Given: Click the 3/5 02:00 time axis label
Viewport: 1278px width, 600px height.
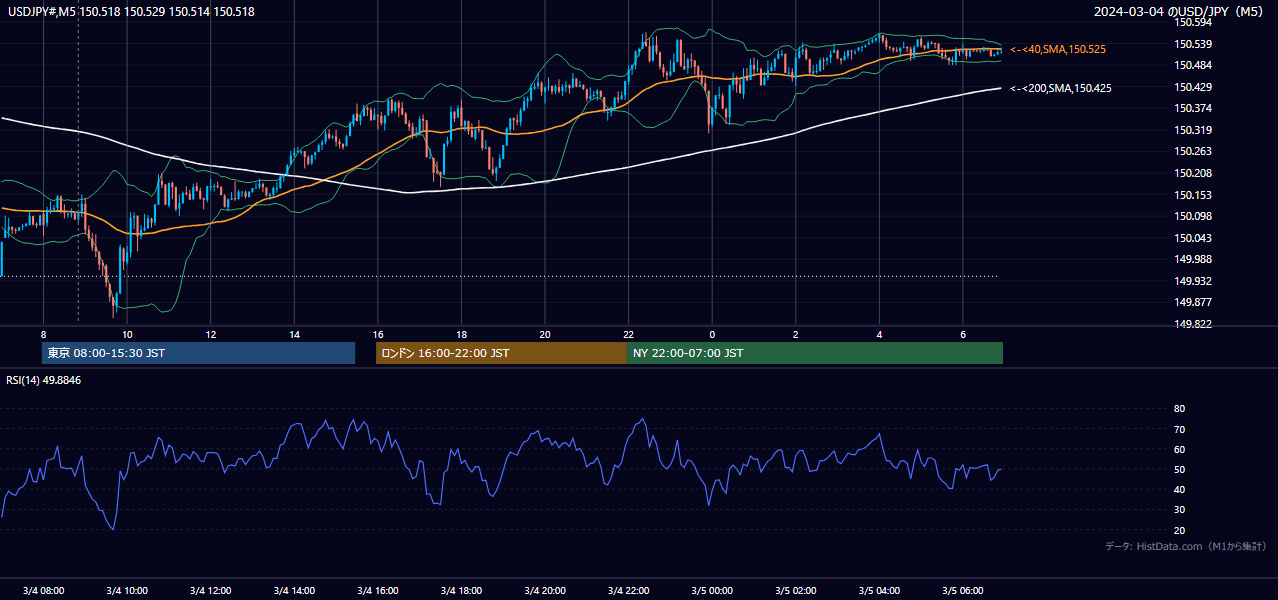Looking at the screenshot, I should [795, 590].
